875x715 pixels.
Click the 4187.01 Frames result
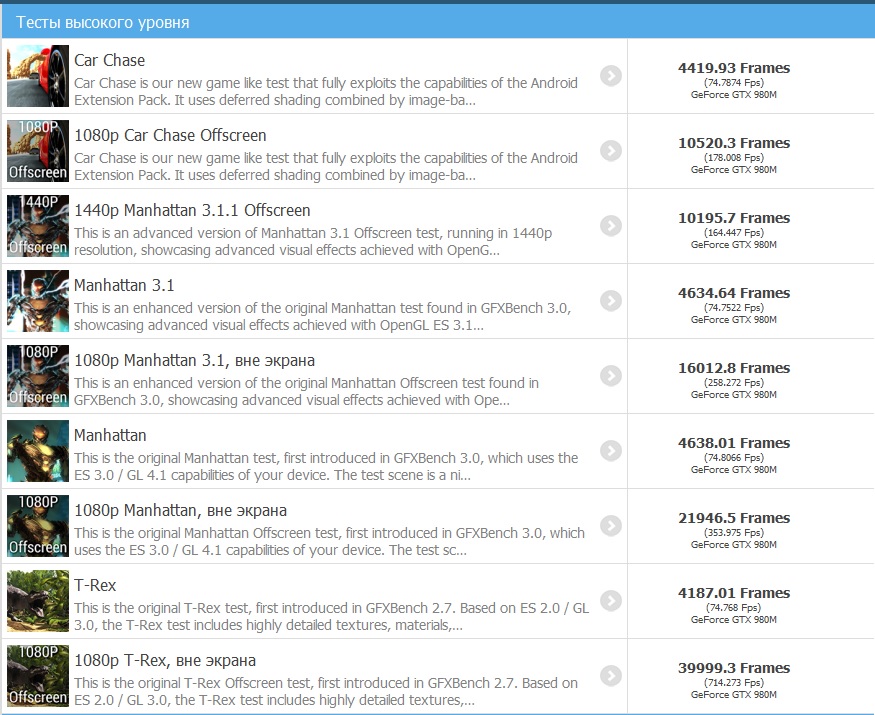tap(734, 593)
